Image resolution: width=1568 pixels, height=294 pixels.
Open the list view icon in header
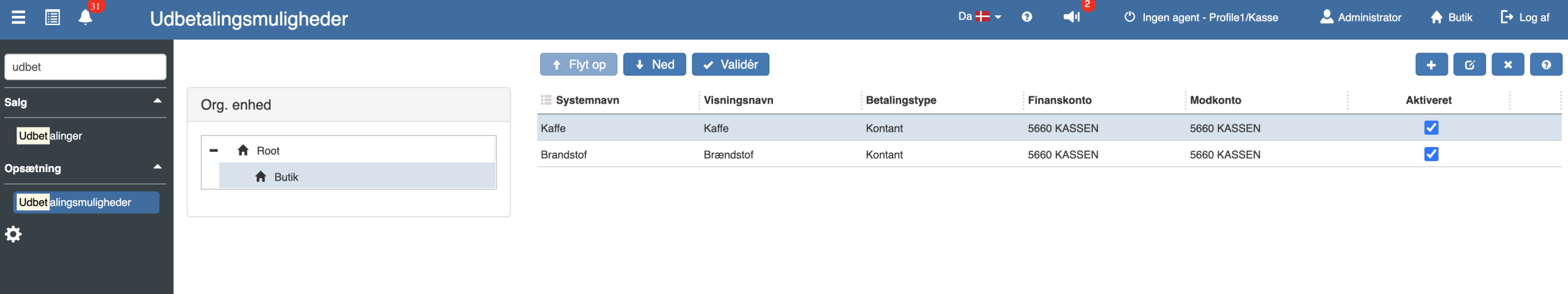(x=53, y=17)
